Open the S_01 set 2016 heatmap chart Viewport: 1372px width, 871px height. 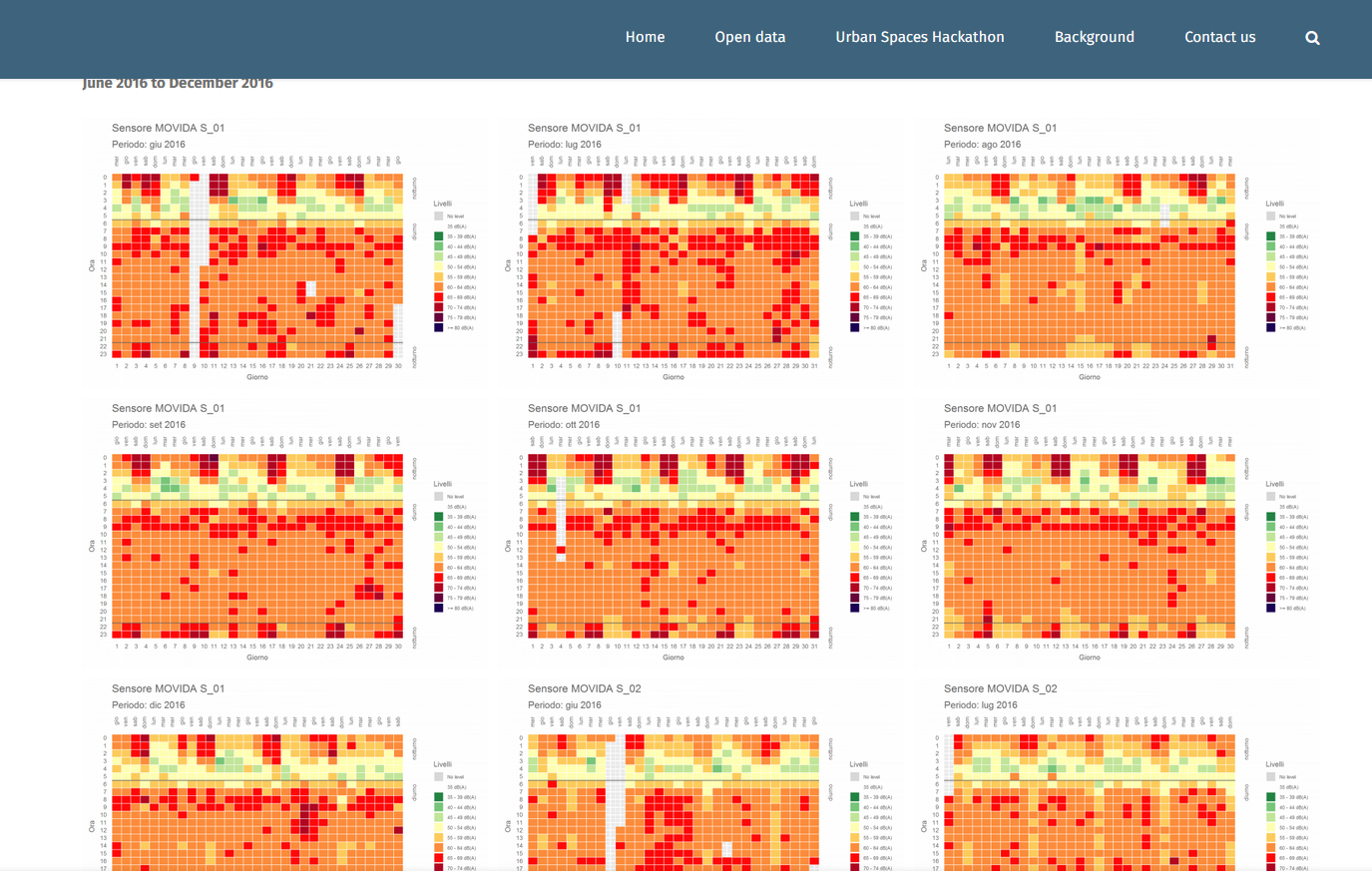pyautogui.click(x=257, y=546)
